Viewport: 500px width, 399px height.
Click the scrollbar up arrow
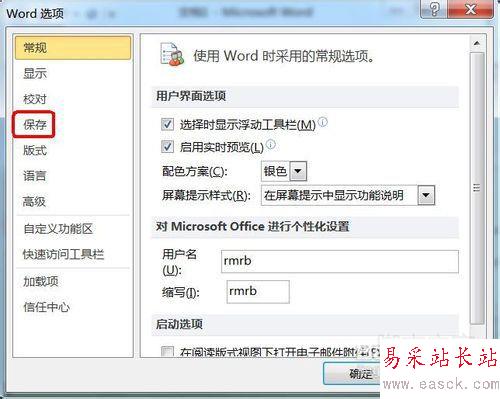click(477, 44)
